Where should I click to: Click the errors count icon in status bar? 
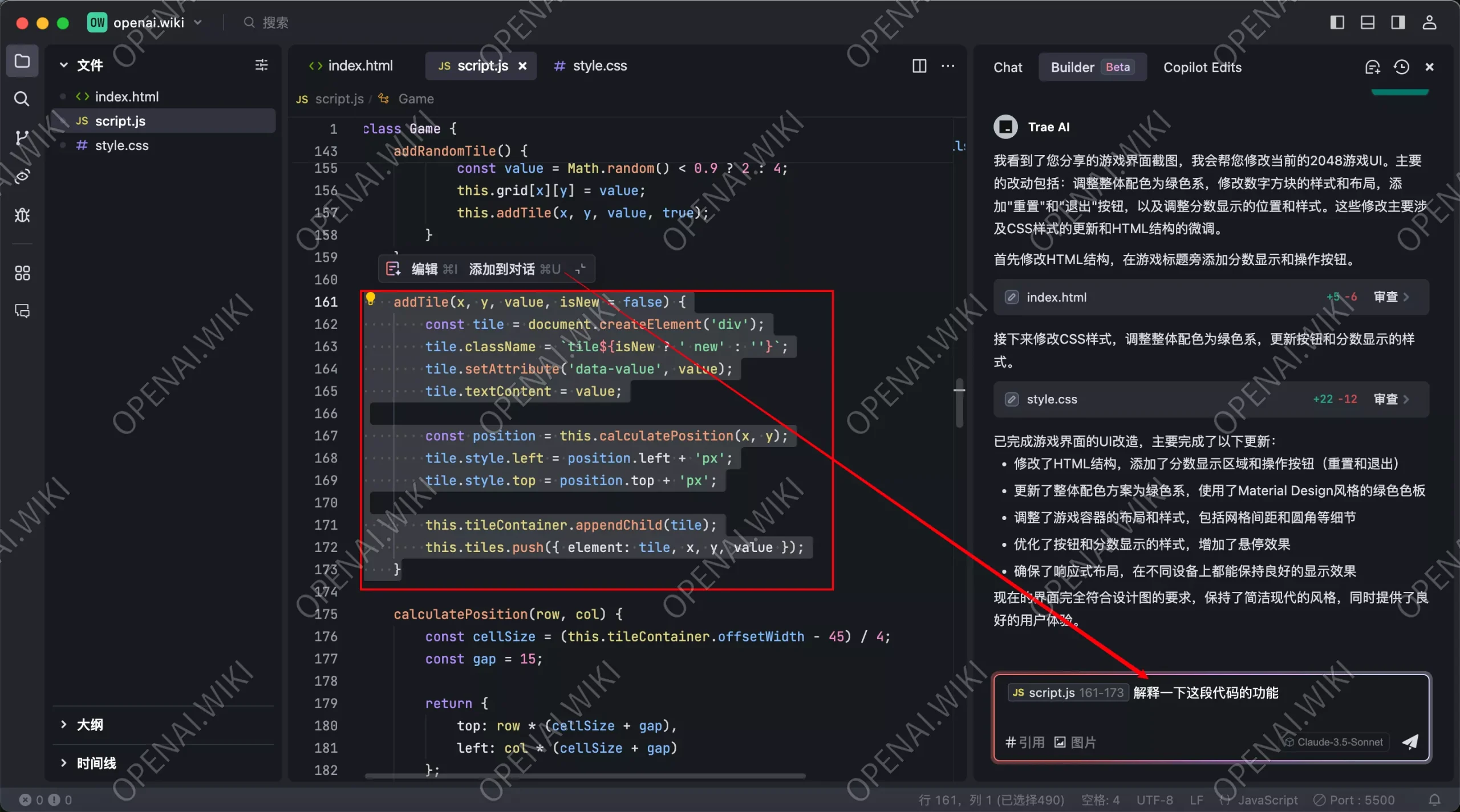[25, 799]
